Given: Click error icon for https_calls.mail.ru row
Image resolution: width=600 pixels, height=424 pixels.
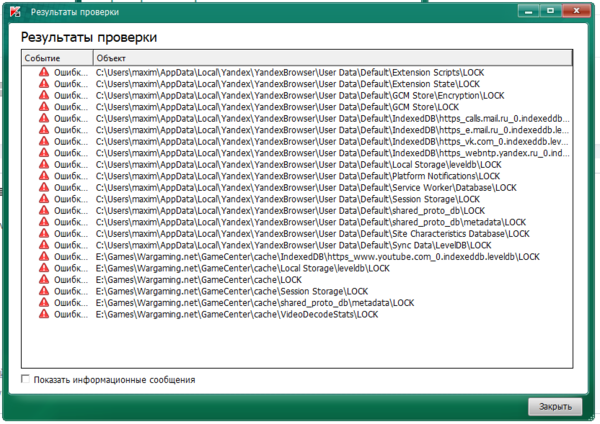Looking at the screenshot, I should [44, 118].
